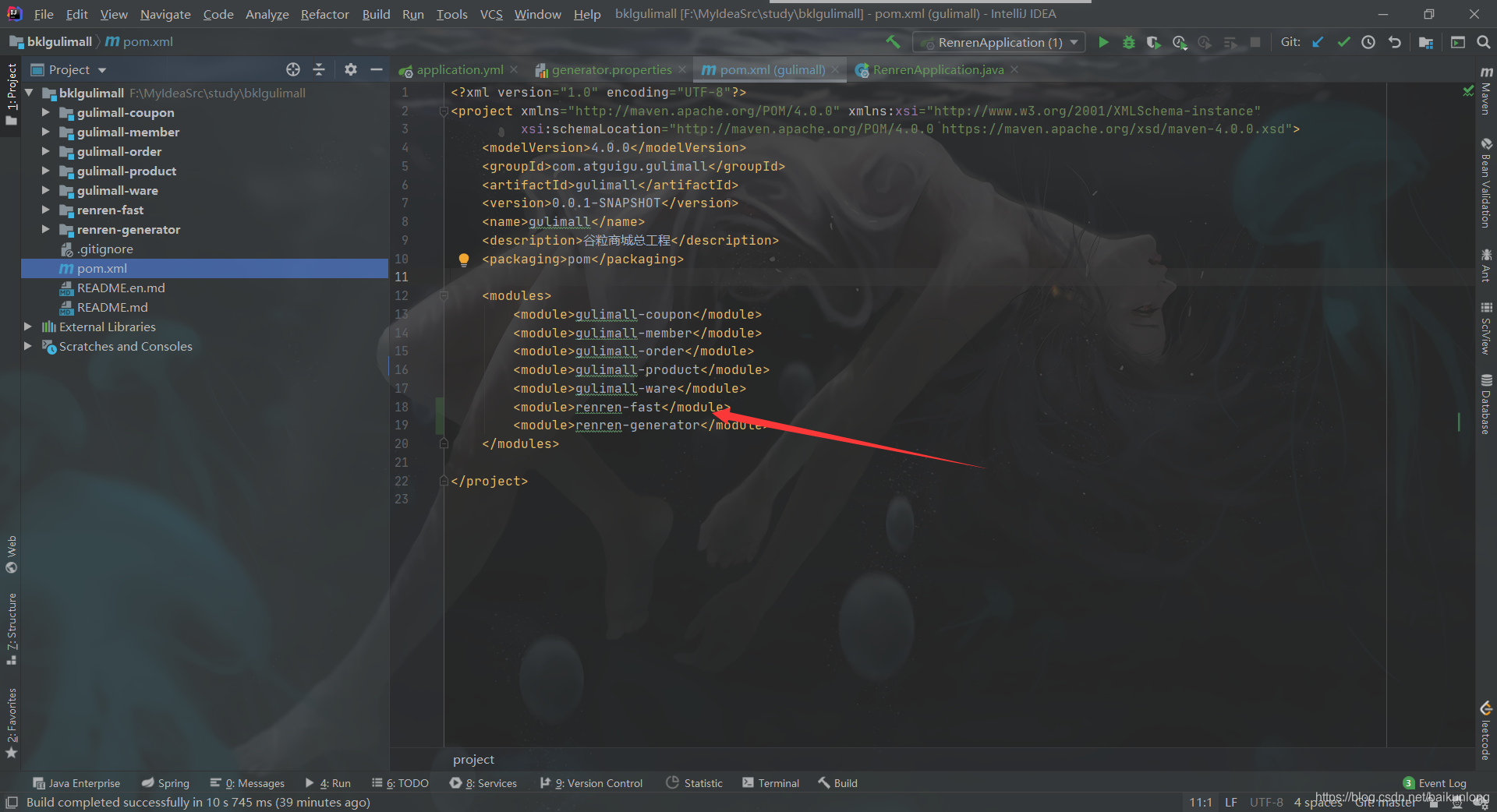Fold the modules tag at line 12
Screen dimensions: 1497x812
[444, 296]
